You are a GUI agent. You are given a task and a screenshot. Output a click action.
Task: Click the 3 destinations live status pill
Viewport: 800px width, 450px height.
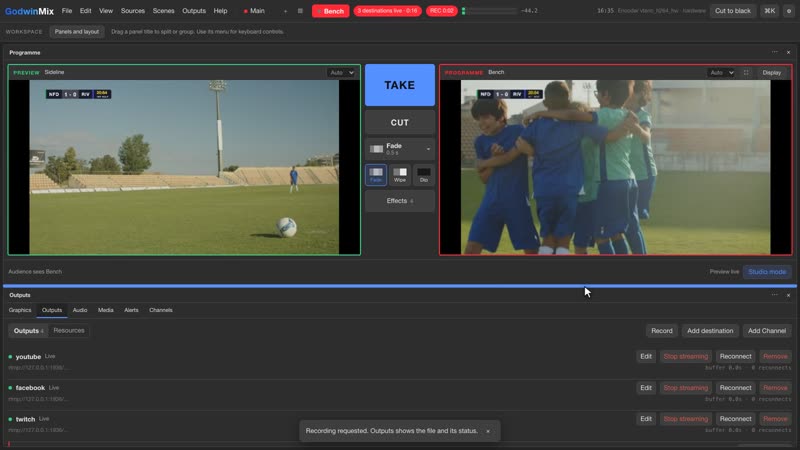[387, 11]
